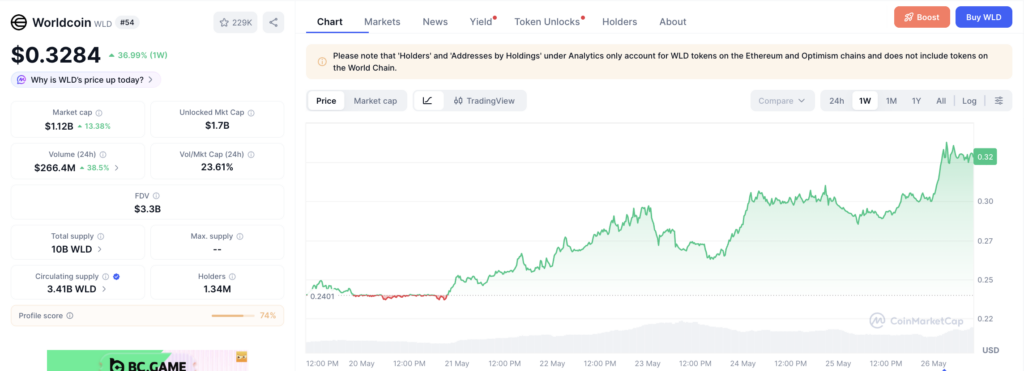Switch to TradingView candlestick chart
The width and height of the screenshot is (1024, 371).
pos(485,101)
